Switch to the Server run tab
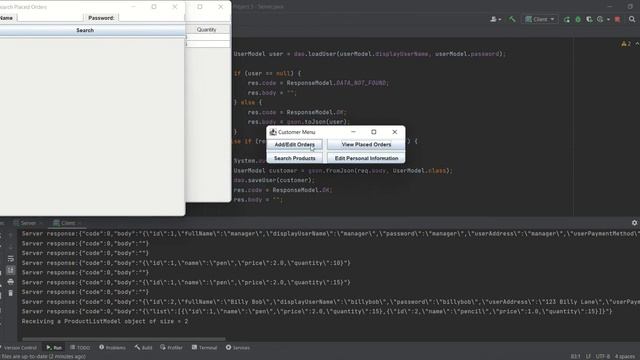This screenshot has height=360, width=640. (x=28, y=223)
